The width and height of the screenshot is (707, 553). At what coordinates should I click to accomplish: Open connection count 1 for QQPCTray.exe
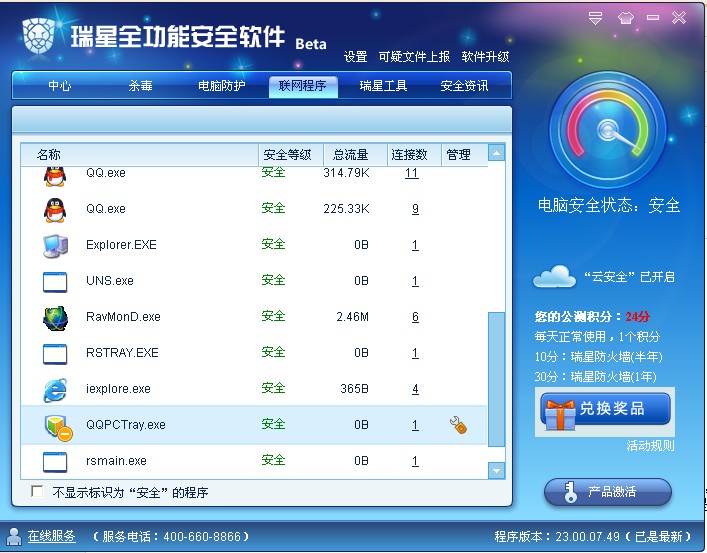pos(415,425)
